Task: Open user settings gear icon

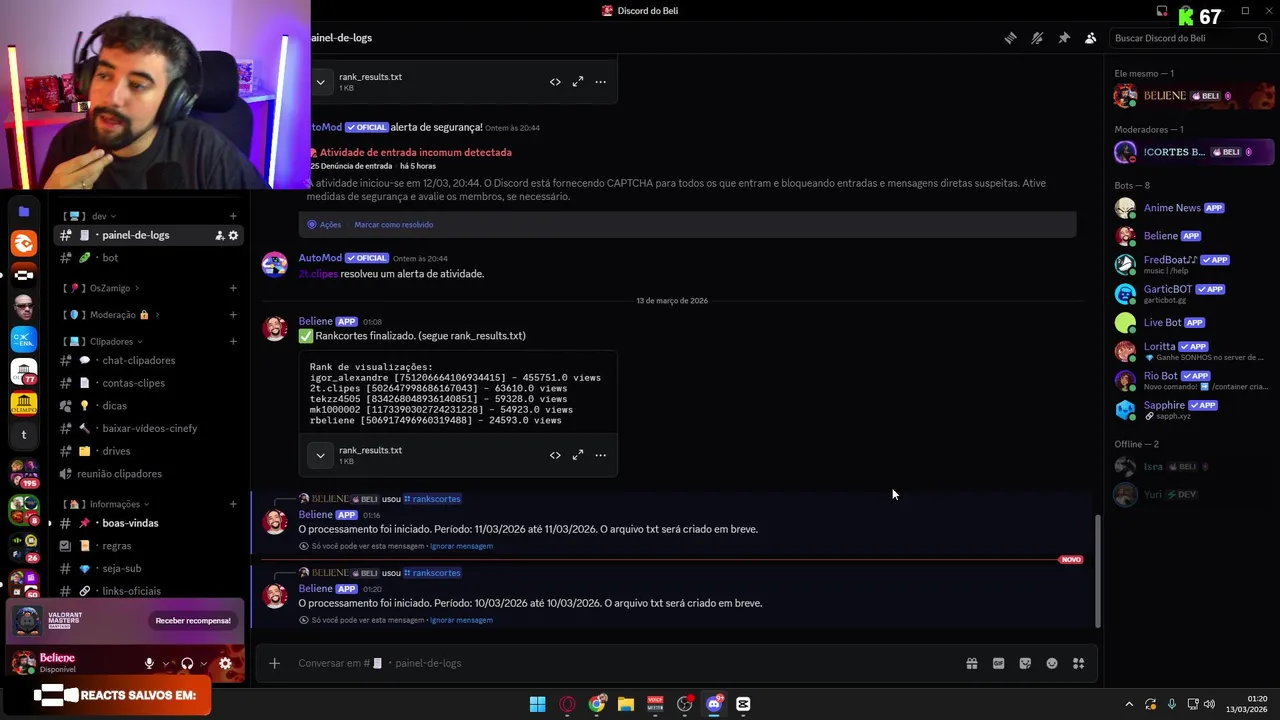Action: pyautogui.click(x=225, y=663)
